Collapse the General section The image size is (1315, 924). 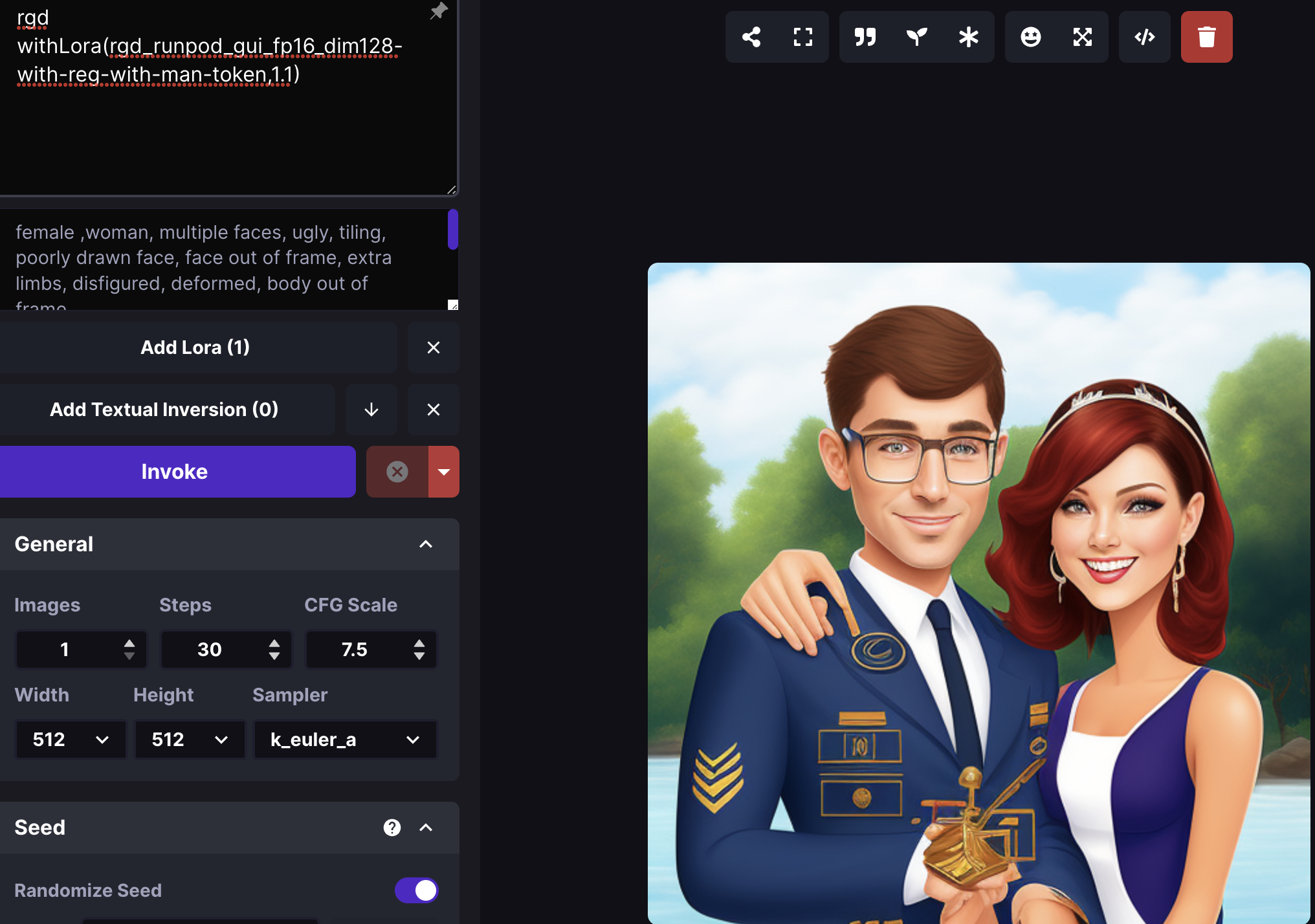pyautogui.click(x=425, y=544)
